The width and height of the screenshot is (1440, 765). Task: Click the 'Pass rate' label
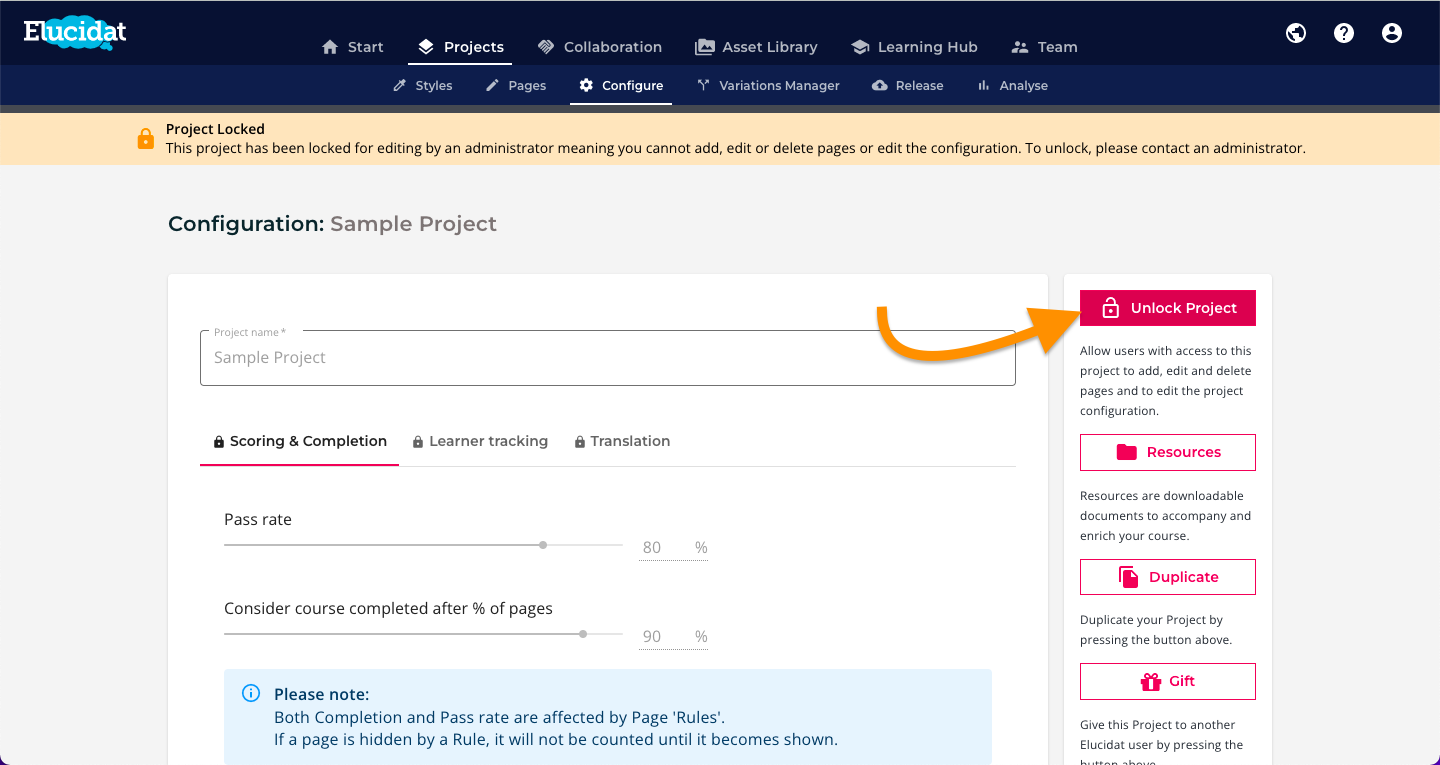point(258,520)
